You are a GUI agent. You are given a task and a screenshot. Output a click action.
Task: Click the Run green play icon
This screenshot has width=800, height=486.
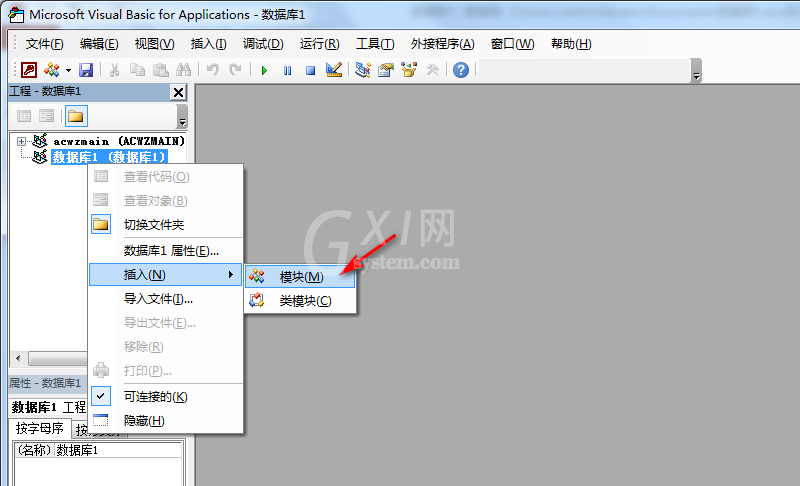pyautogui.click(x=264, y=70)
